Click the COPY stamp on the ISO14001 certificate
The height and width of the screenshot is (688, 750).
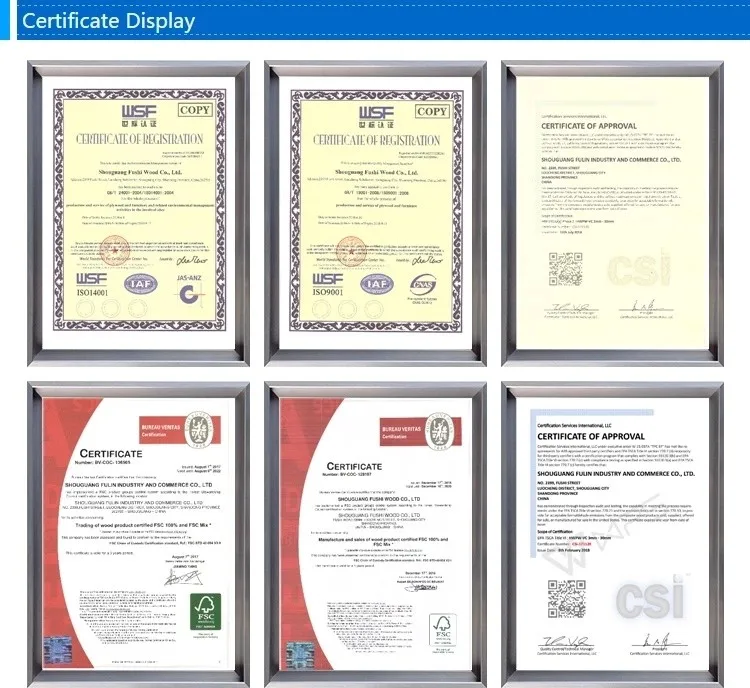click(x=195, y=110)
